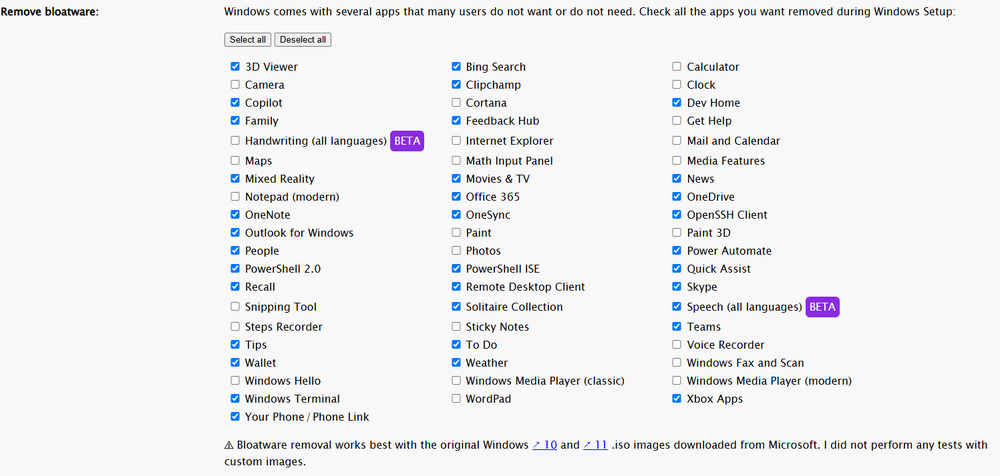This screenshot has height=476, width=1000.
Task: Uncheck the Skype checkbox
Action: [677, 286]
